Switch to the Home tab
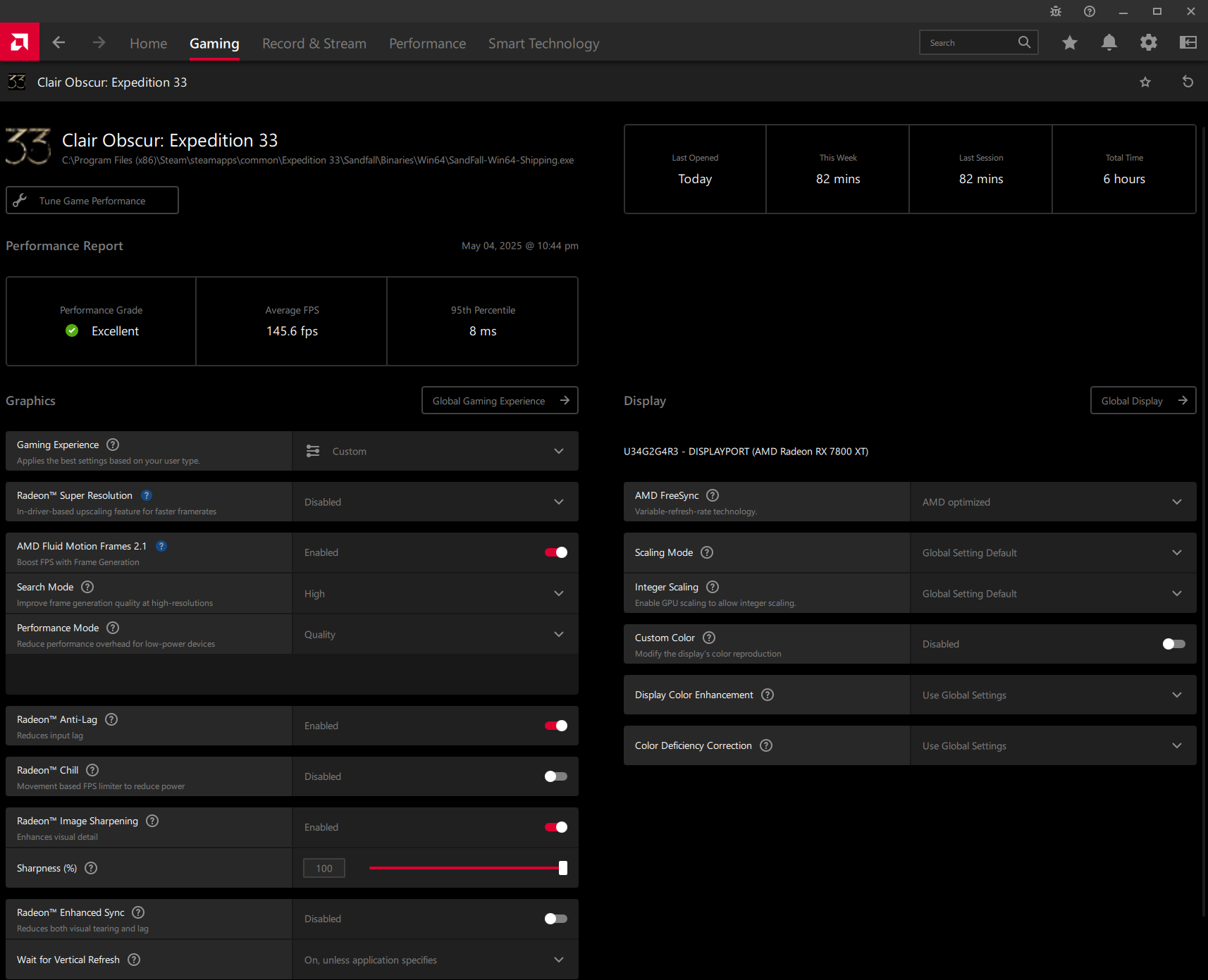The width and height of the screenshot is (1208, 980). pyautogui.click(x=149, y=43)
